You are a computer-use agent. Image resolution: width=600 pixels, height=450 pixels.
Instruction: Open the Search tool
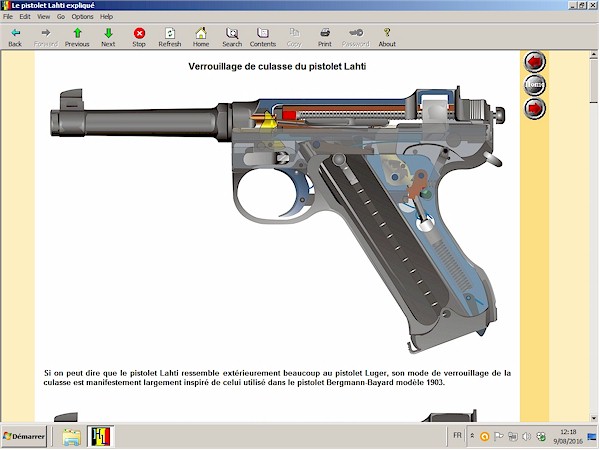tap(232, 37)
